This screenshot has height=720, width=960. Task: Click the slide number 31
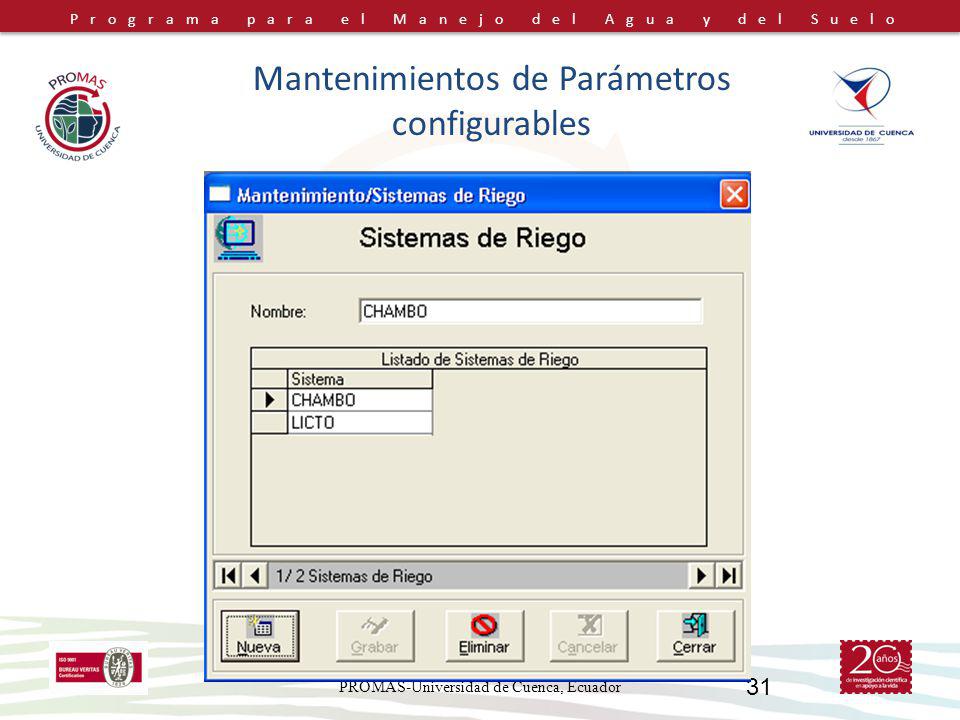[758, 687]
